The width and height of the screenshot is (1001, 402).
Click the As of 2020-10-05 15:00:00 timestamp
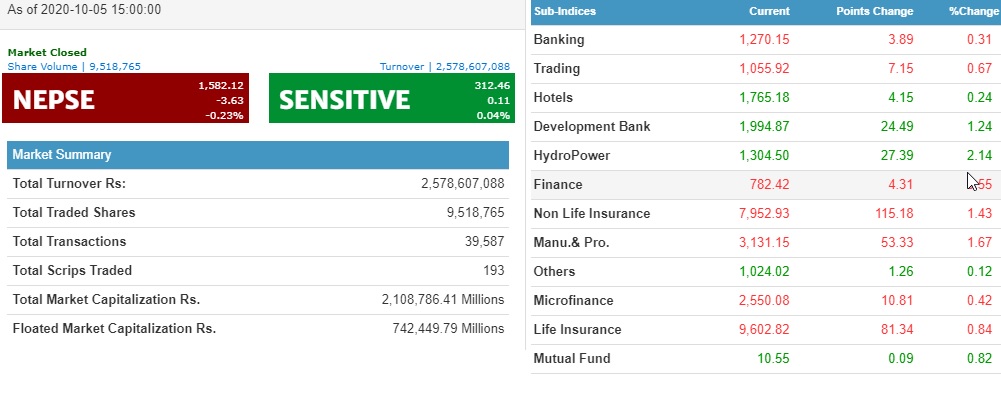pos(84,10)
